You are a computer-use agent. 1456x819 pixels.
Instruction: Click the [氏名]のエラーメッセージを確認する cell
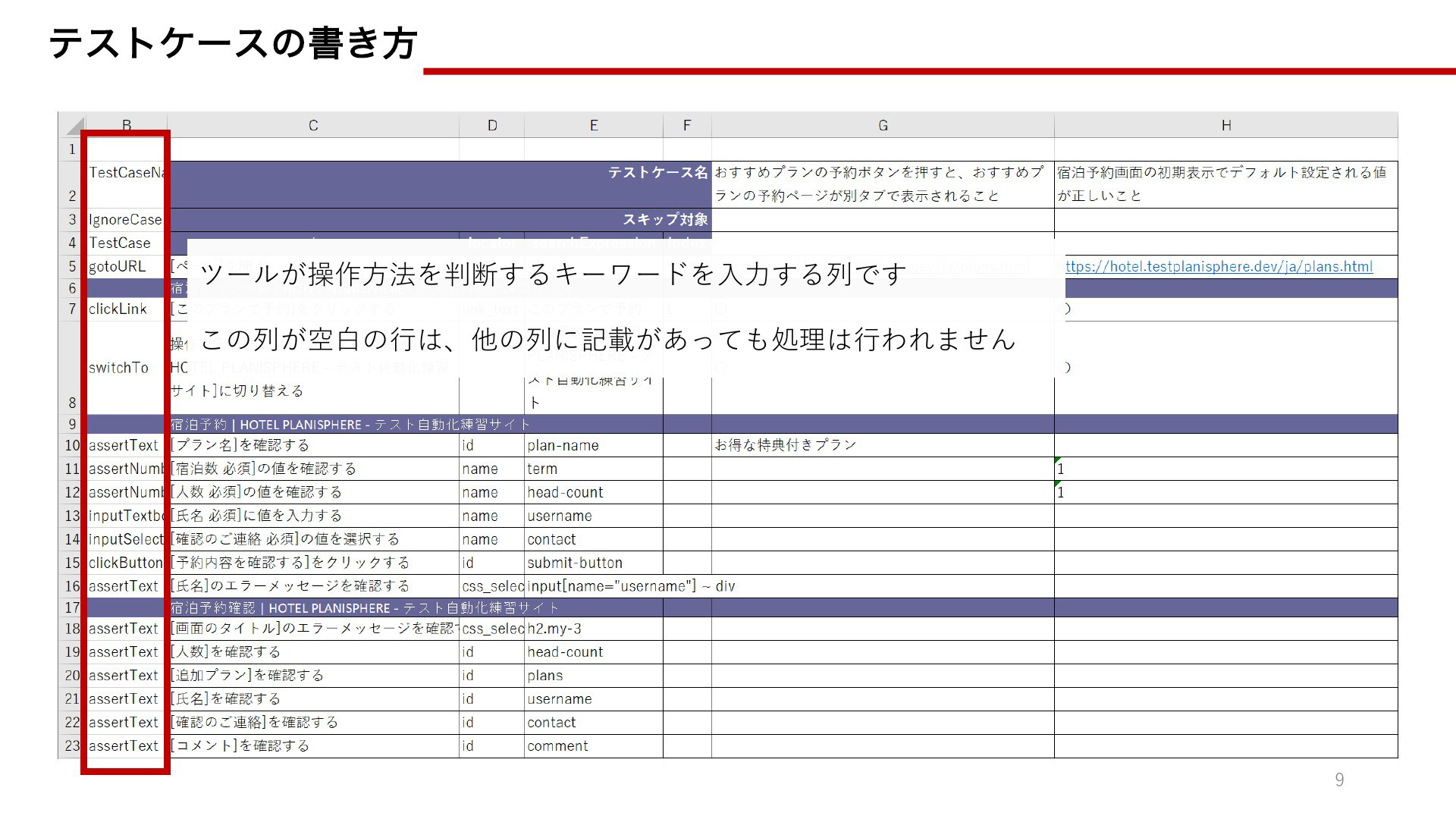[313, 586]
